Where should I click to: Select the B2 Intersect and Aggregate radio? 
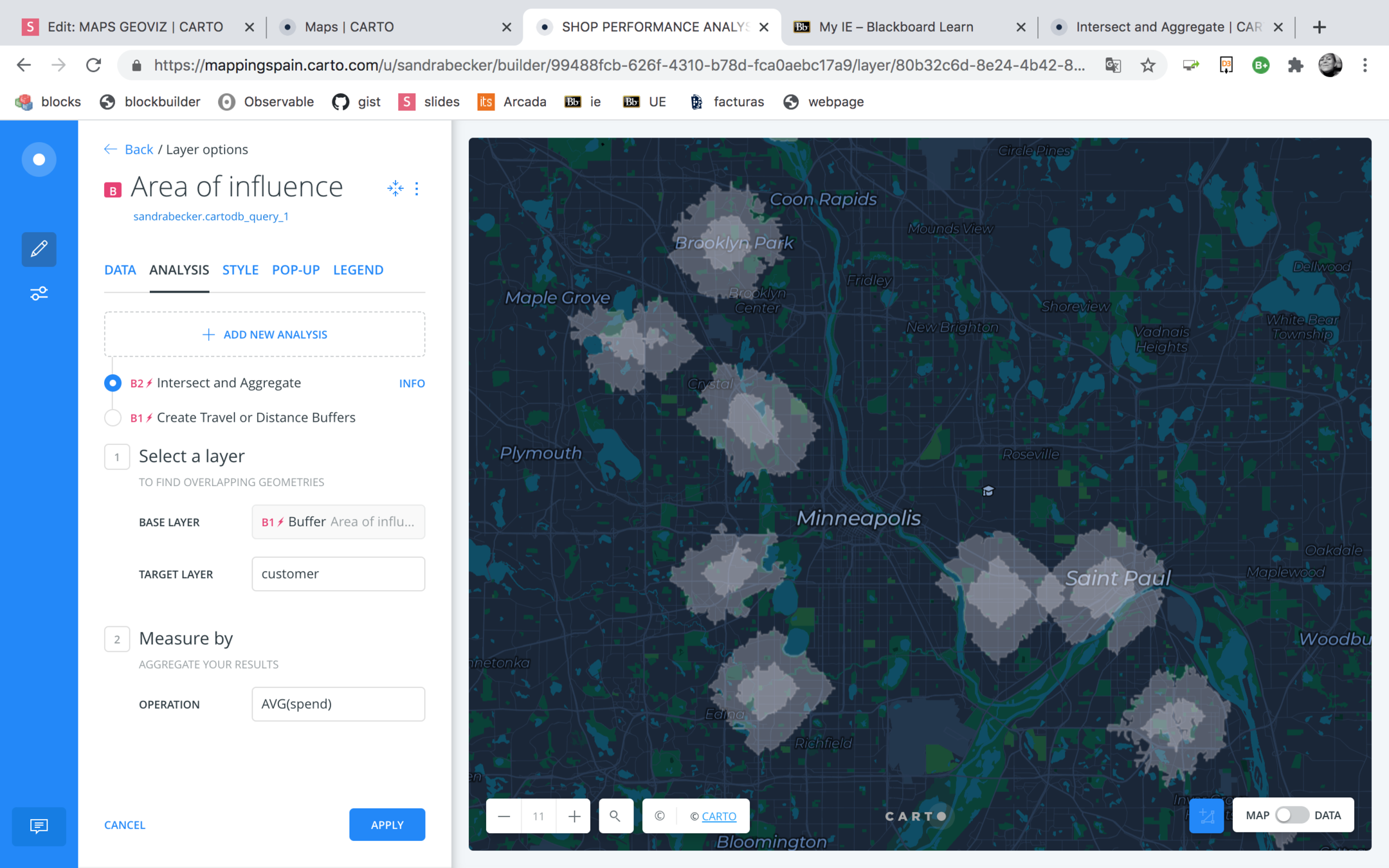(113, 383)
